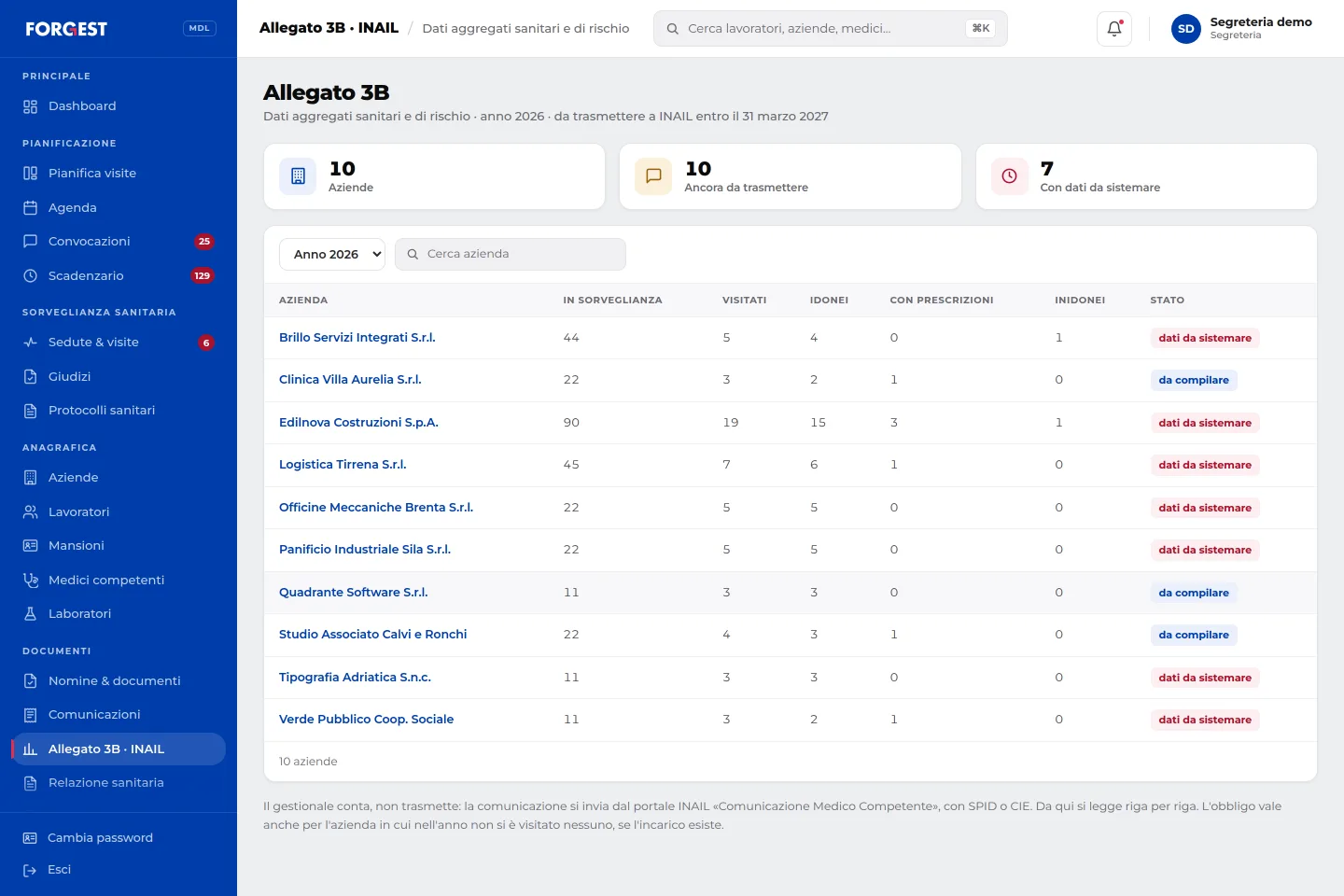This screenshot has width=1344, height=896.
Task: Select Relazione sanitaria in sidebar
Action: click(119, 783)
